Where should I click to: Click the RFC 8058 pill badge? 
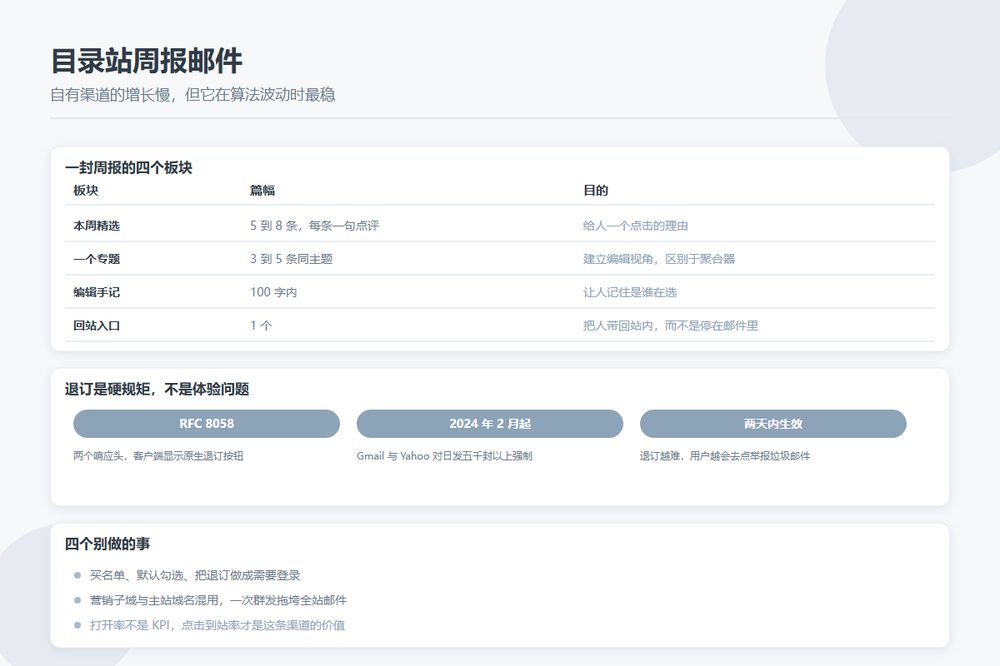tap(206, 424)
